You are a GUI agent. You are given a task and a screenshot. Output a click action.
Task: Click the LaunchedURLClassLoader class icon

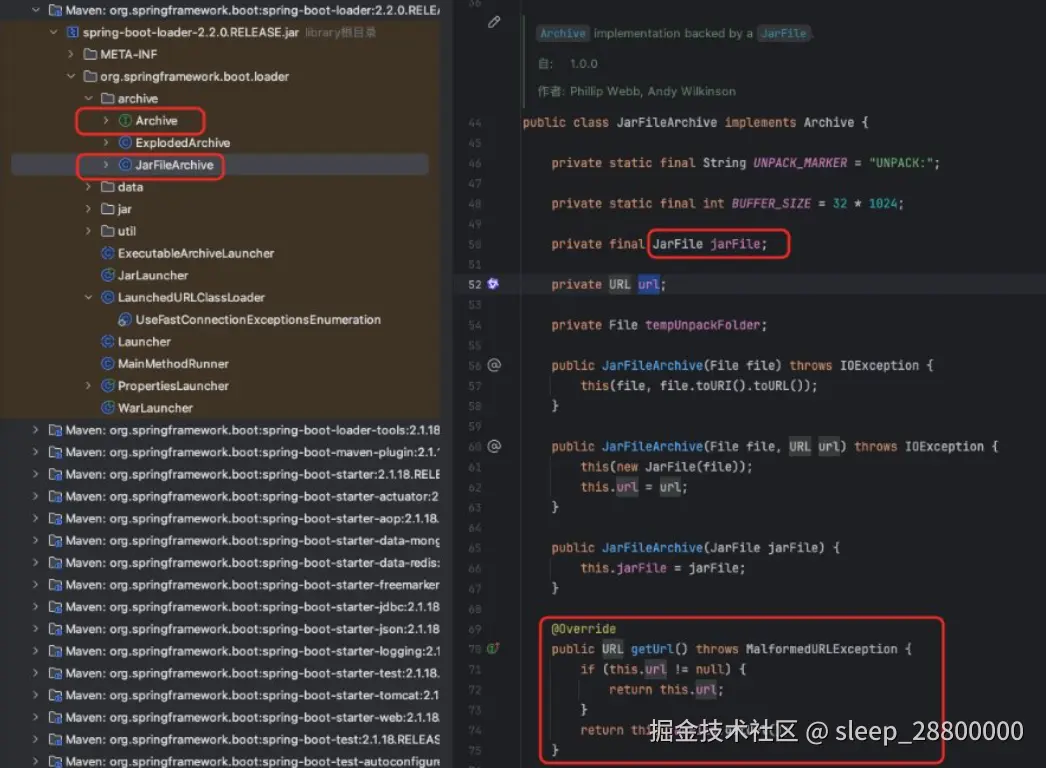point(107,297)
